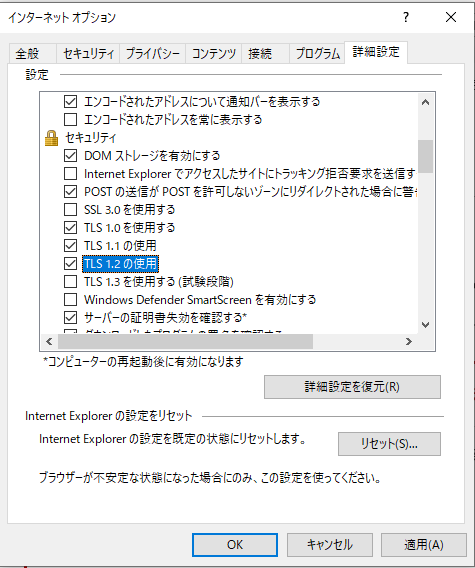Screen dimensions: 475x568
Task: Open the 全般 tab
Action: coord(33,54)
